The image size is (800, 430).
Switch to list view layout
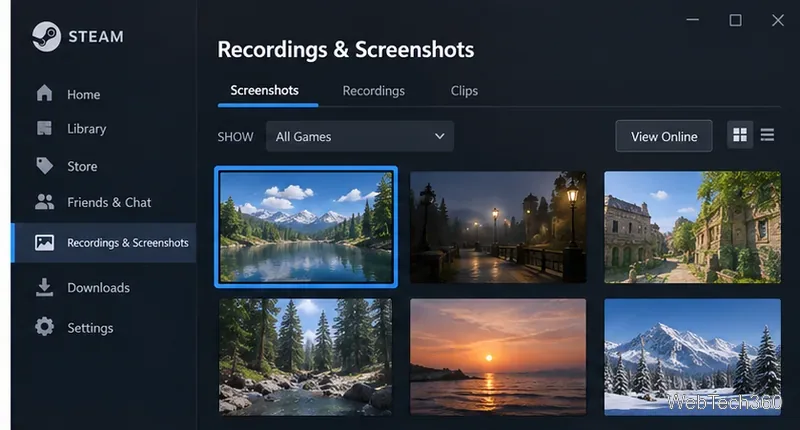(x=767, y=135)
